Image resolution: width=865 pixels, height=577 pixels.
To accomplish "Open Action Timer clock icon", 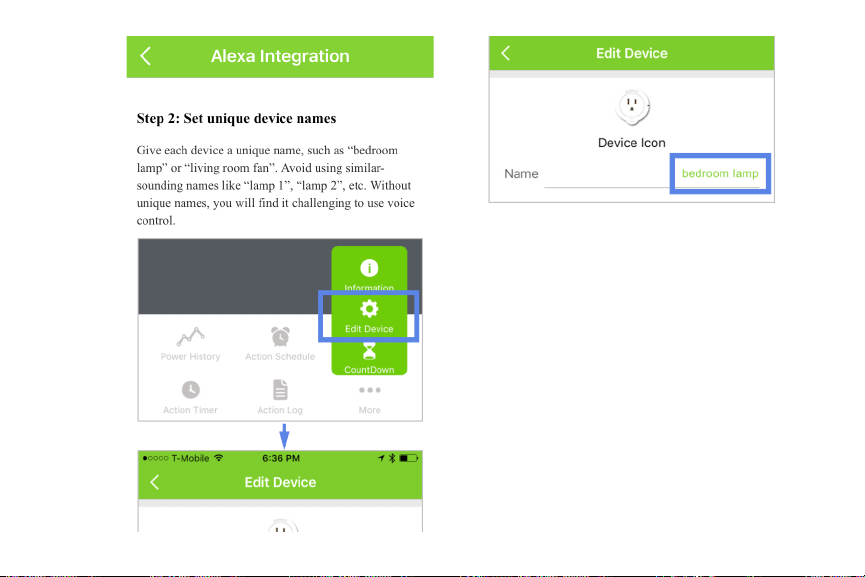I will [190, 390].
